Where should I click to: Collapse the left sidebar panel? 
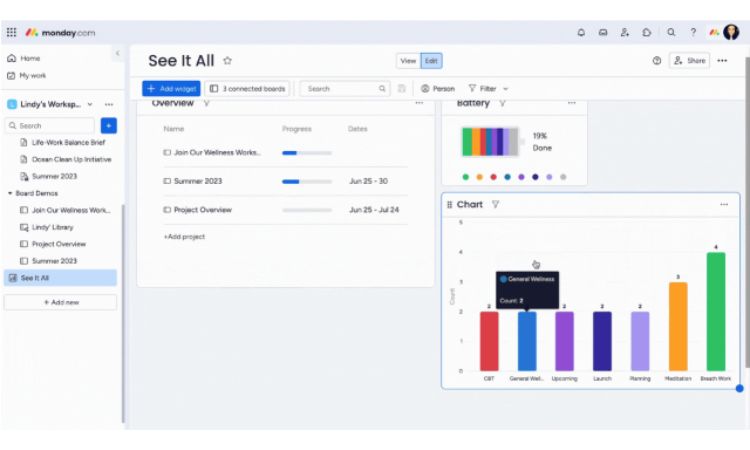click(117, 53)
